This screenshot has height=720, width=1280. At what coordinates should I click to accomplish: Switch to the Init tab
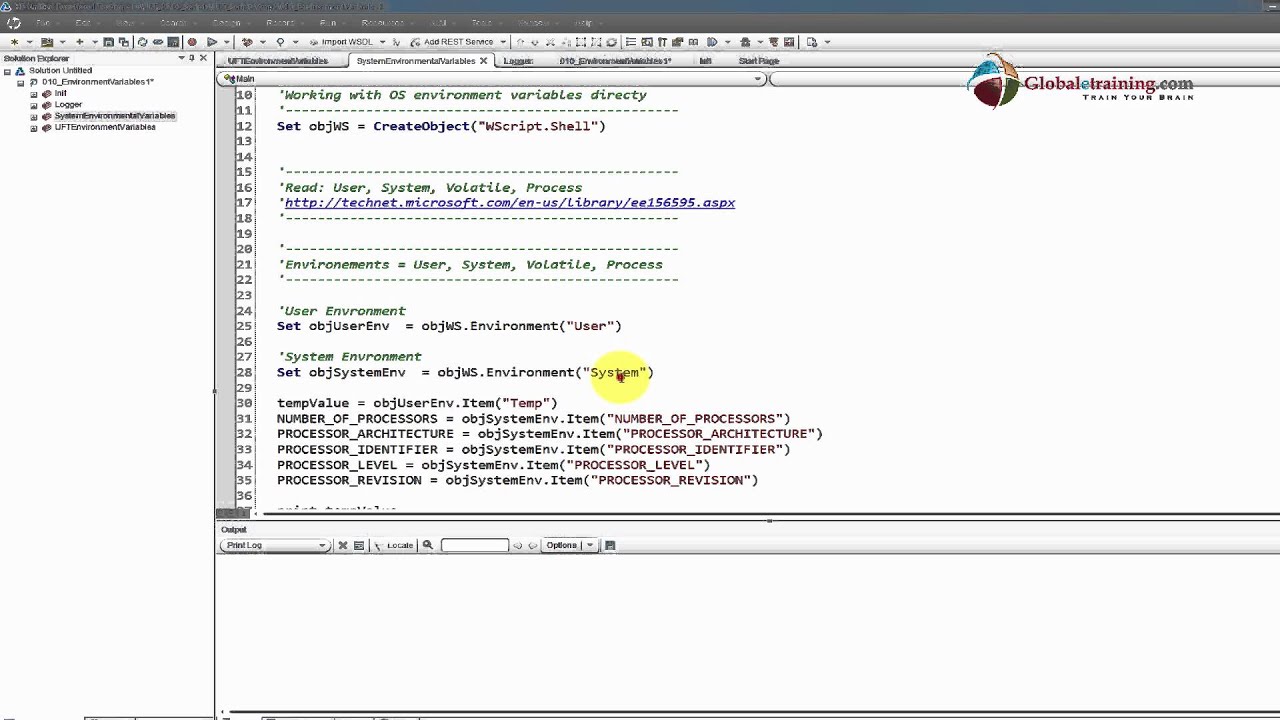705,61
